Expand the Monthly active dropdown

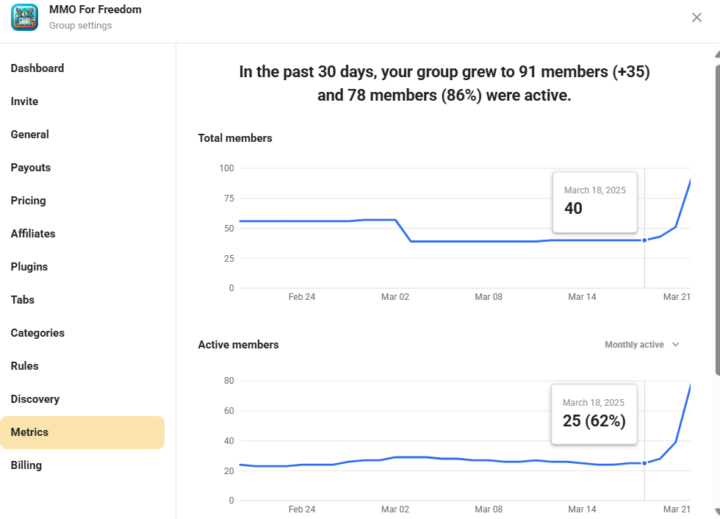(x=641, y=344)
